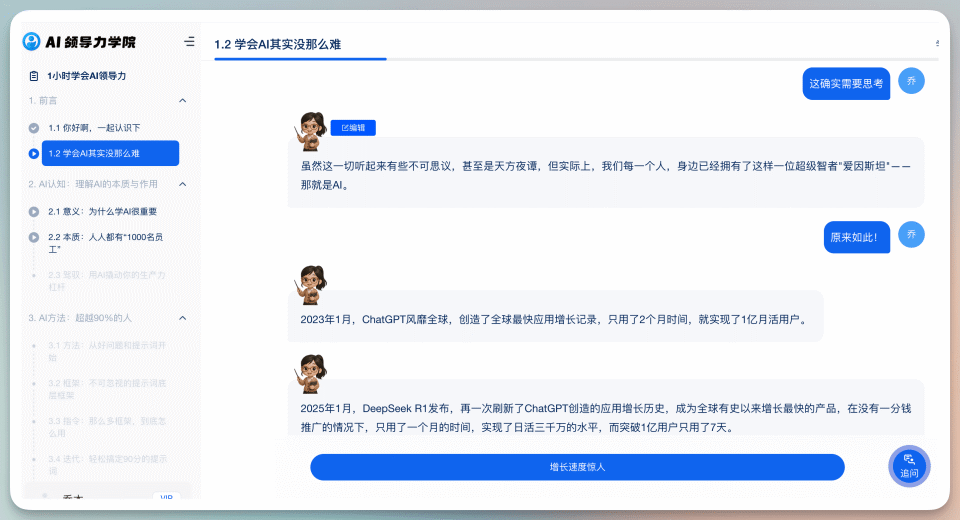This screenshot has width=960, height=520.
Task: Click the message about 爱因斯坦 超级智者
Action: 606,175
